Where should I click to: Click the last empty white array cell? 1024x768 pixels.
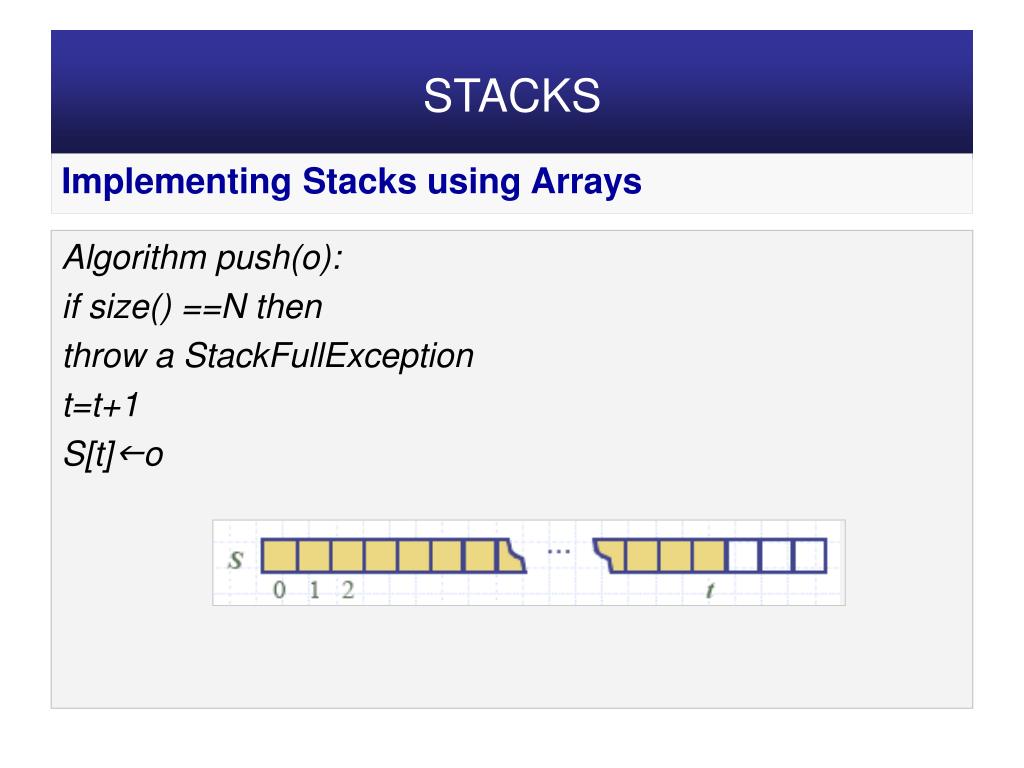point(810,556)
